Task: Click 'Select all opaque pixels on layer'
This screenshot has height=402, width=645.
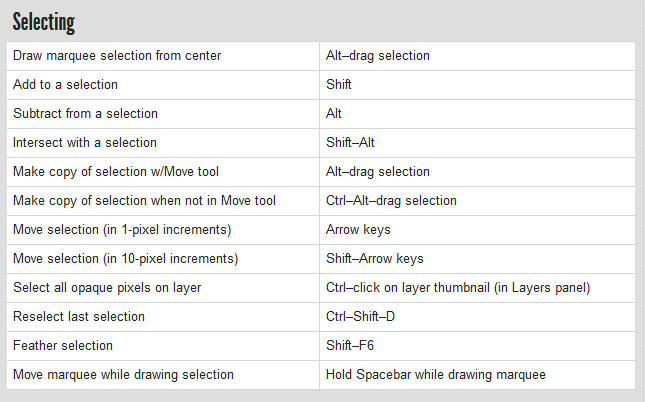Action: point(107,288)
